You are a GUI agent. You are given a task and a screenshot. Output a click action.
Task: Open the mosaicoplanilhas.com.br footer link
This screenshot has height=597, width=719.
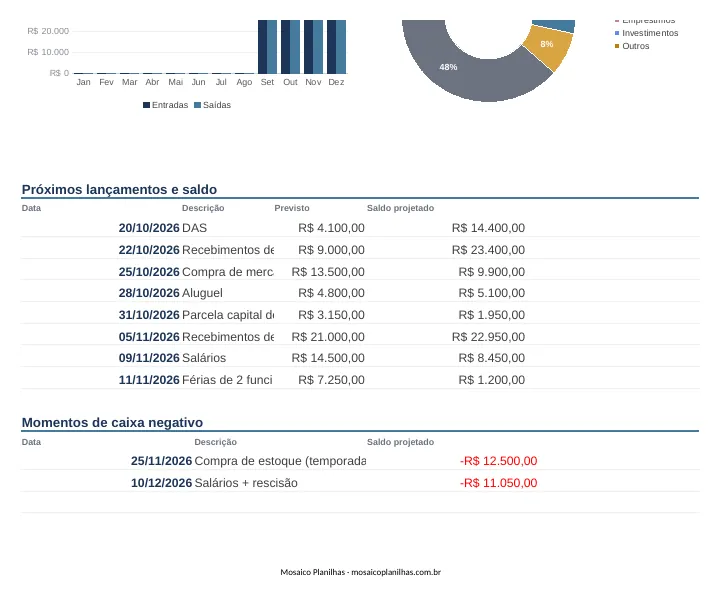[x=396, y=572]
